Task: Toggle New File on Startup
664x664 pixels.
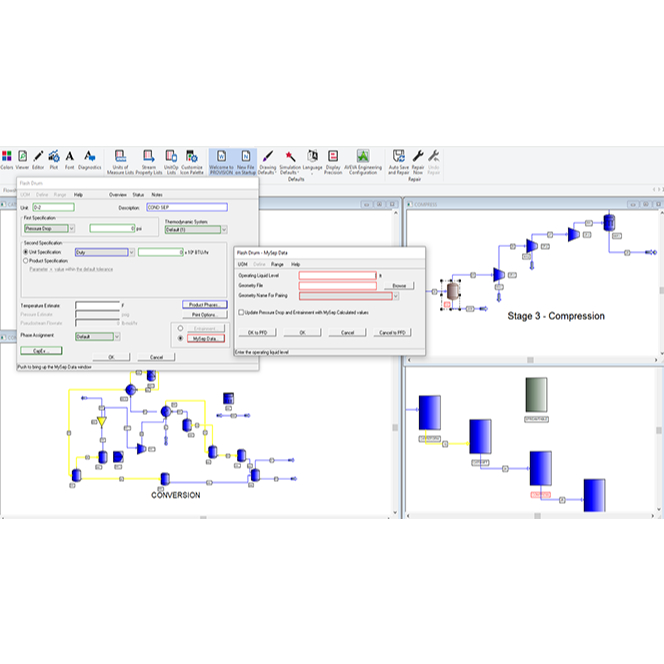Action: [246, 162]
